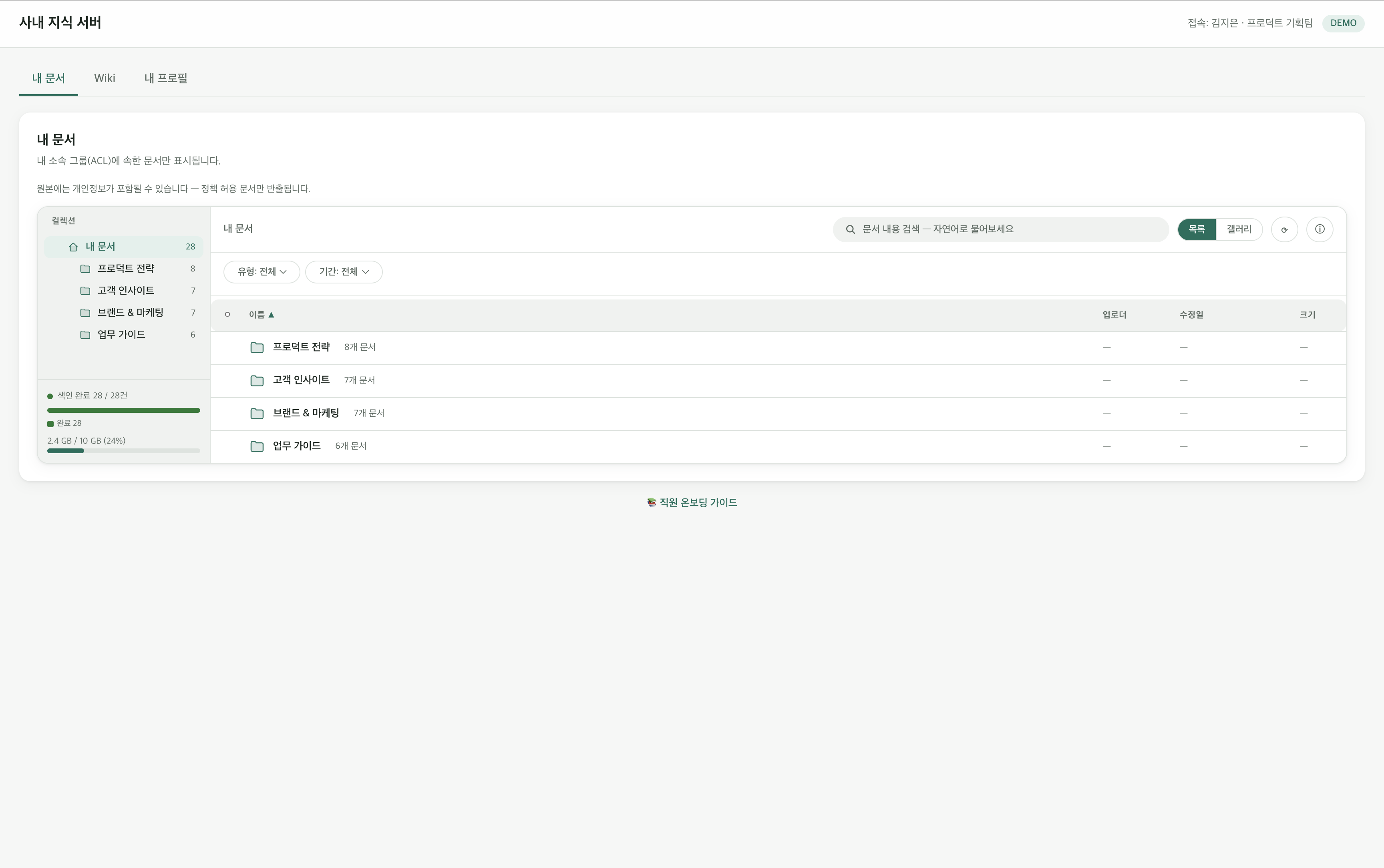Sort by 업로더 column header
Image resolution: width=1384 pixels, height=868 pixels.
click(x=1114, y=315)
